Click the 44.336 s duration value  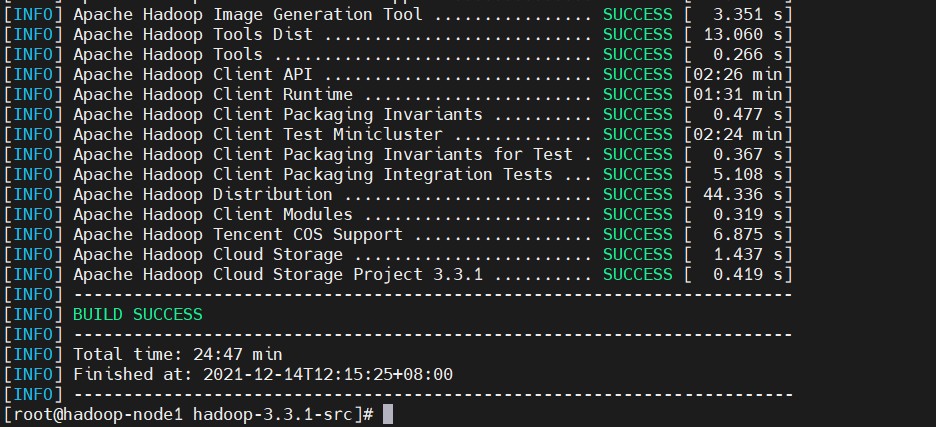pos(738,194)
